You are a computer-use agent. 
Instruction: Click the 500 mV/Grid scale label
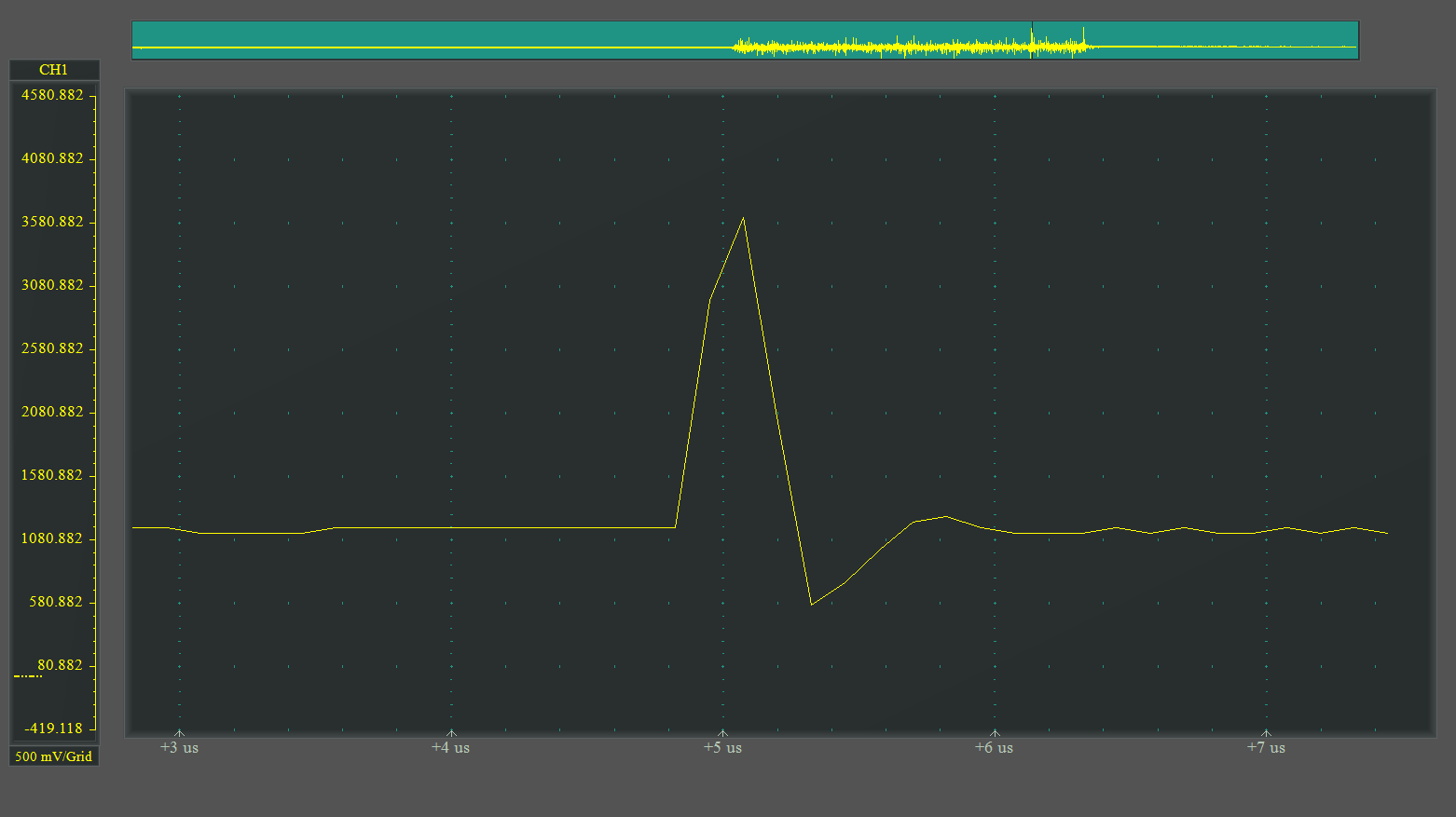tap(54, 756)
